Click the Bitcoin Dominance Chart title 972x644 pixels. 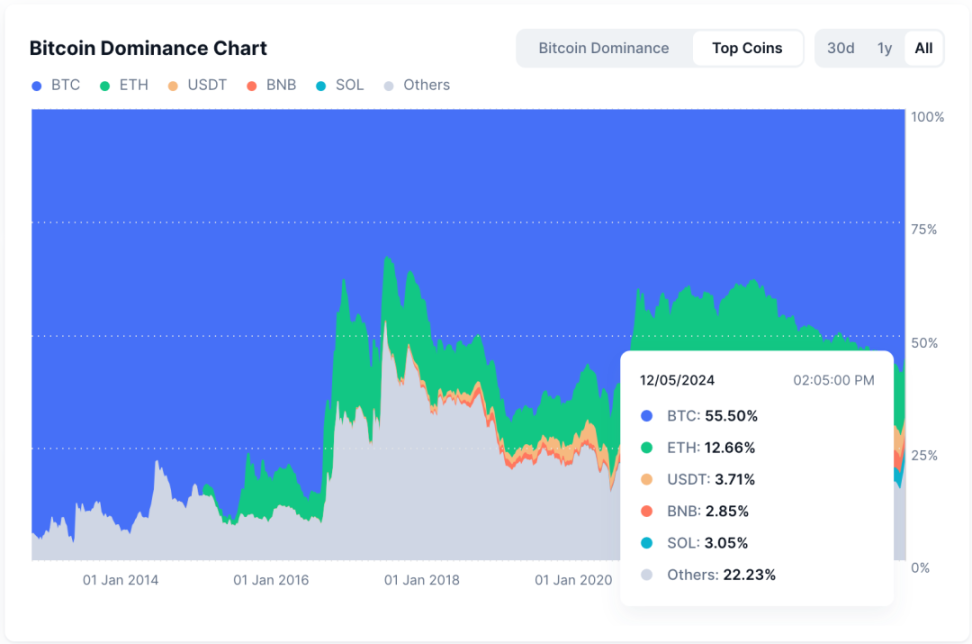148,48
